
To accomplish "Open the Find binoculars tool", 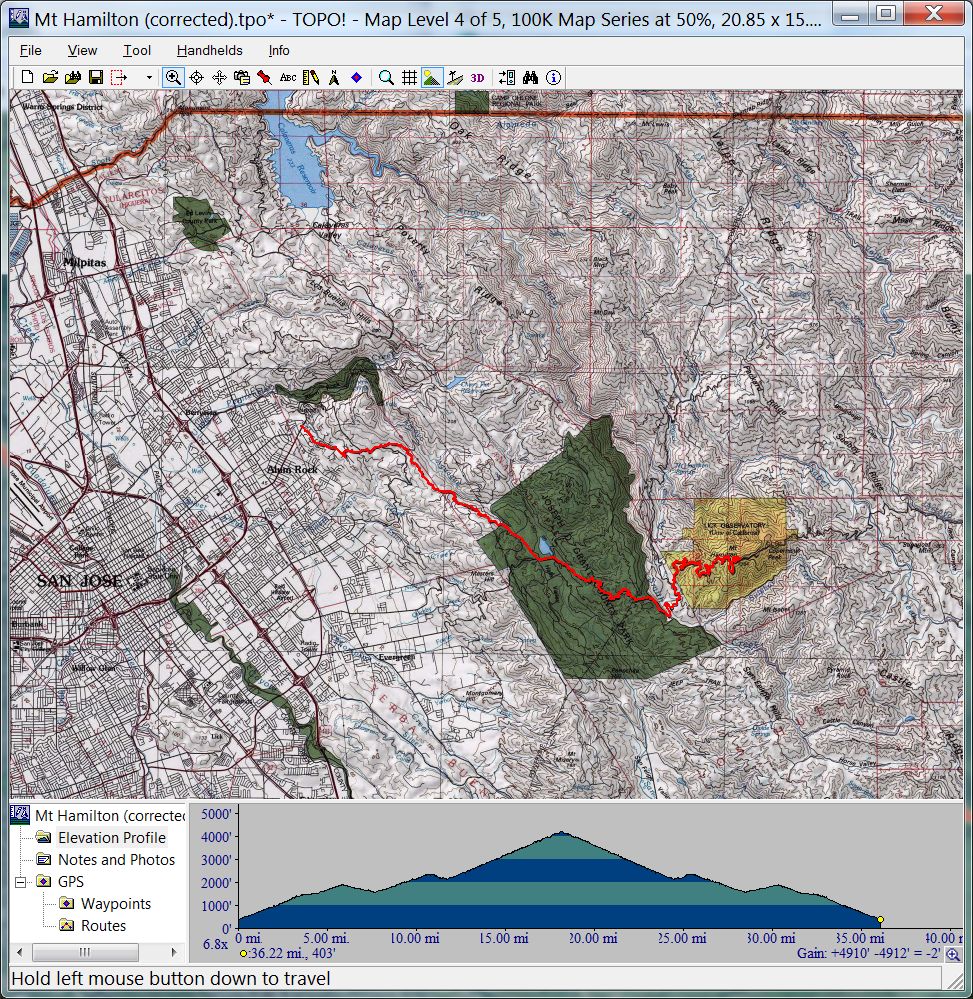I will pos(531,77).
